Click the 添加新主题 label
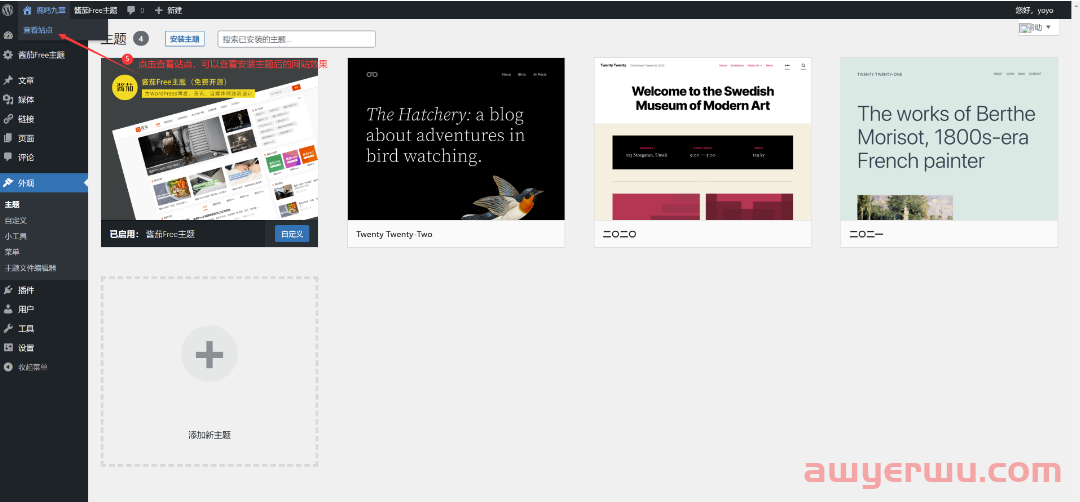This screenshot has height=502, width=1080. click(209, 435)
